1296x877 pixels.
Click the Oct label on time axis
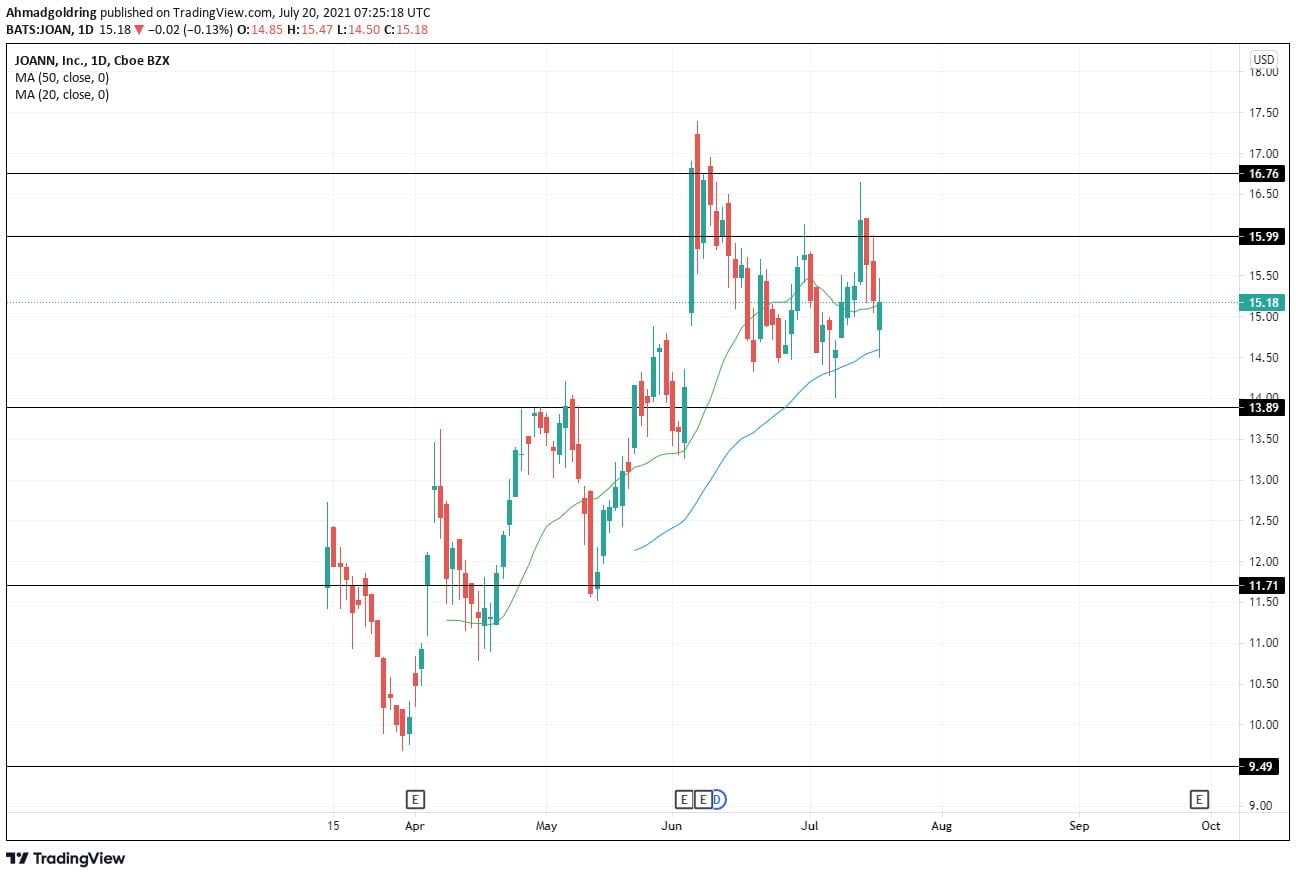1211,826
